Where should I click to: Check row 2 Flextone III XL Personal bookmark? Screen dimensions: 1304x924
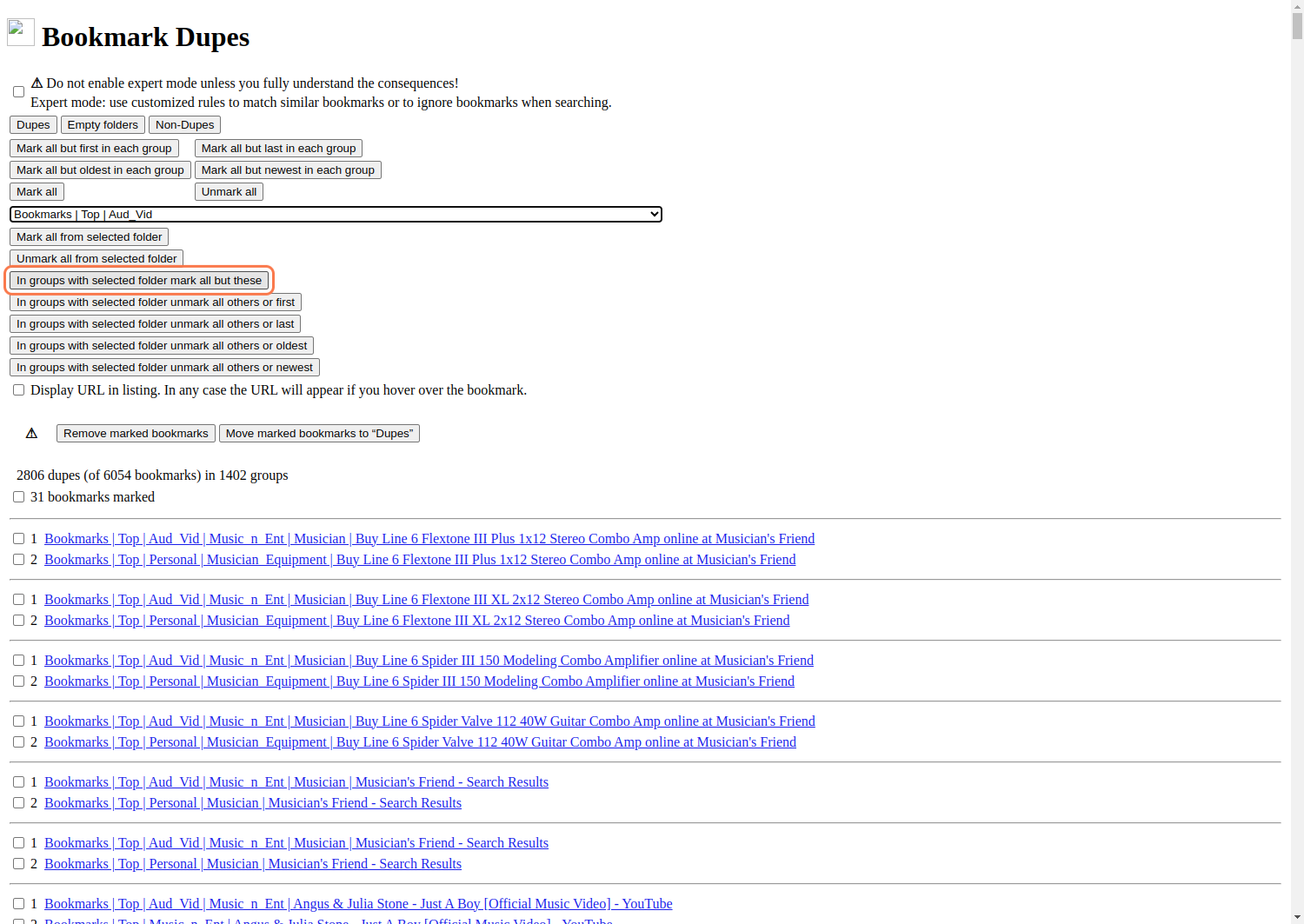pyautogui.click(x=18, y=621)
